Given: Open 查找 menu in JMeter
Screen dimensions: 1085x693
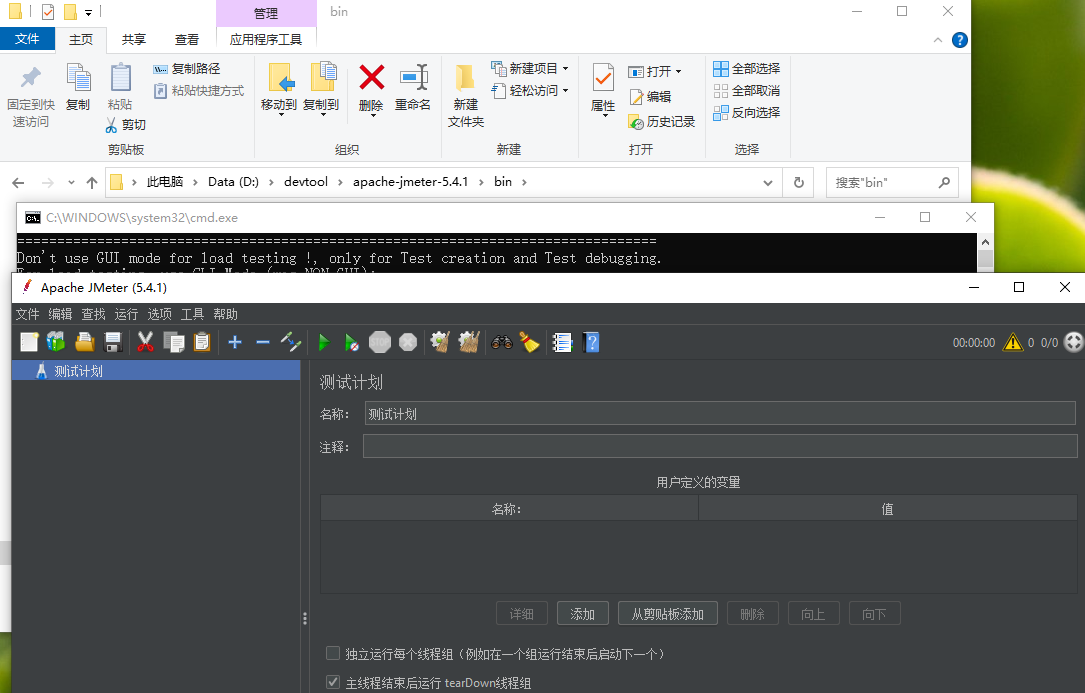Looking at the screenshot, I should (93, 314).
